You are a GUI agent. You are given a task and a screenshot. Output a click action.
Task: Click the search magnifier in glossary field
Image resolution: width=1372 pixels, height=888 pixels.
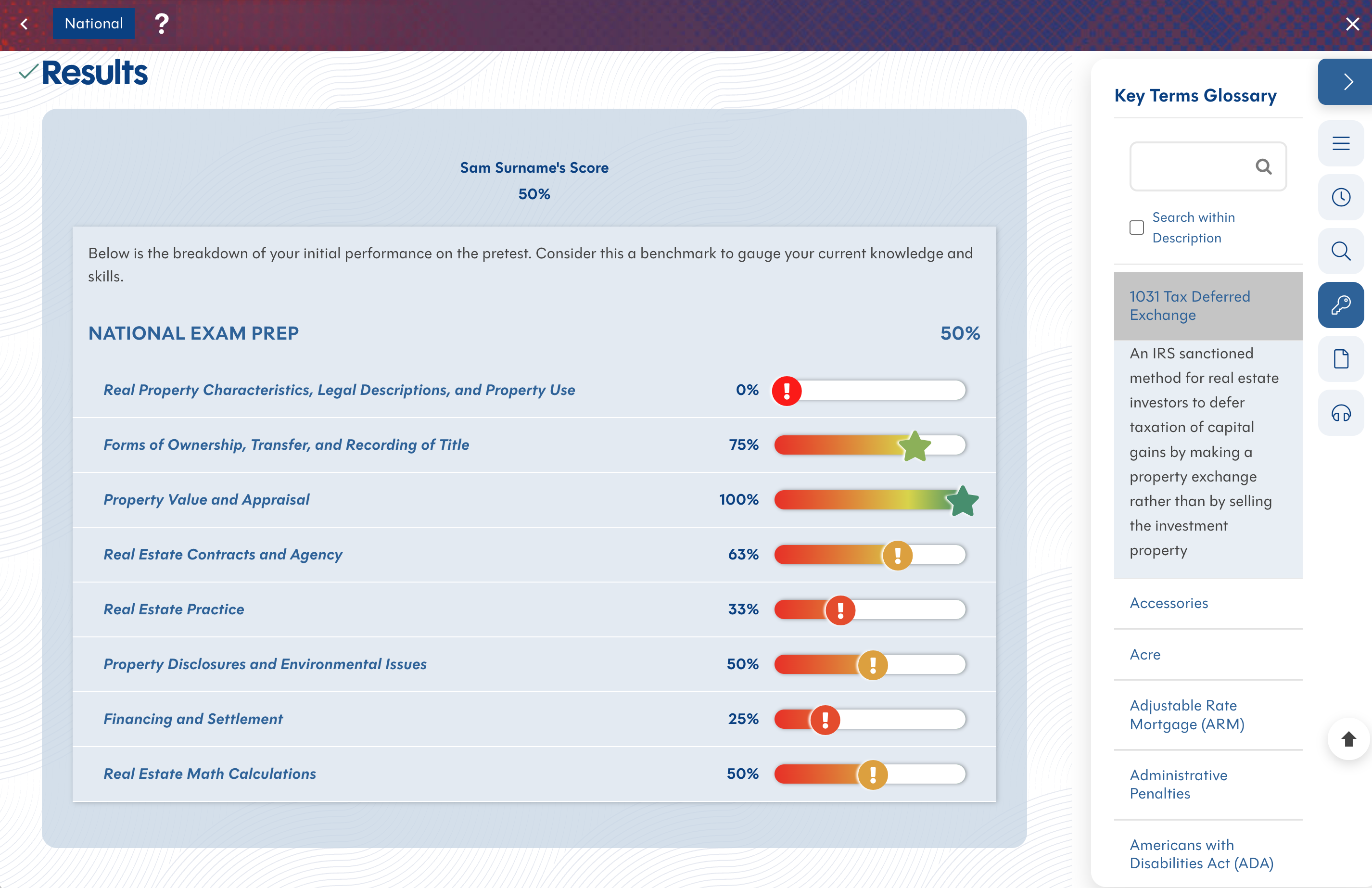click(x=1263, y=166)
